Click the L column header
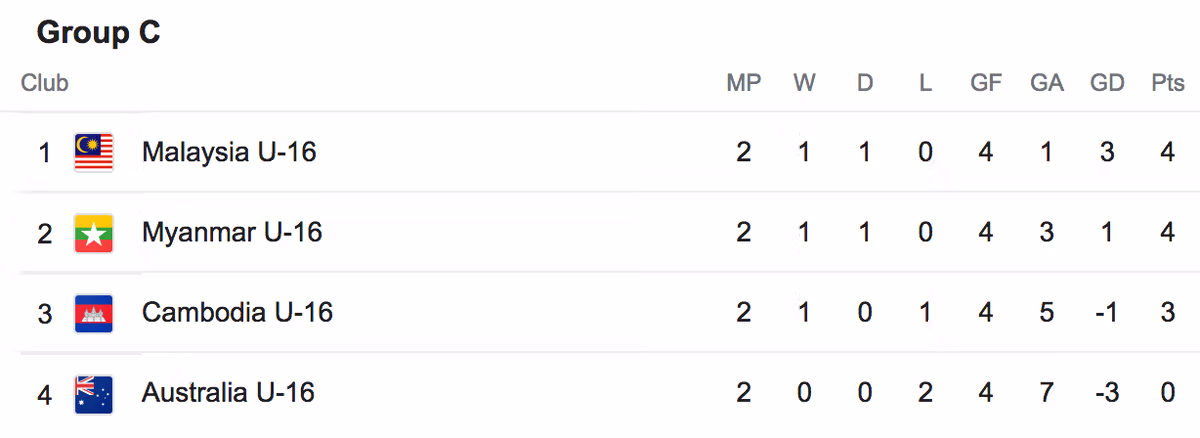1200x438 pixels. pos(925,83)
